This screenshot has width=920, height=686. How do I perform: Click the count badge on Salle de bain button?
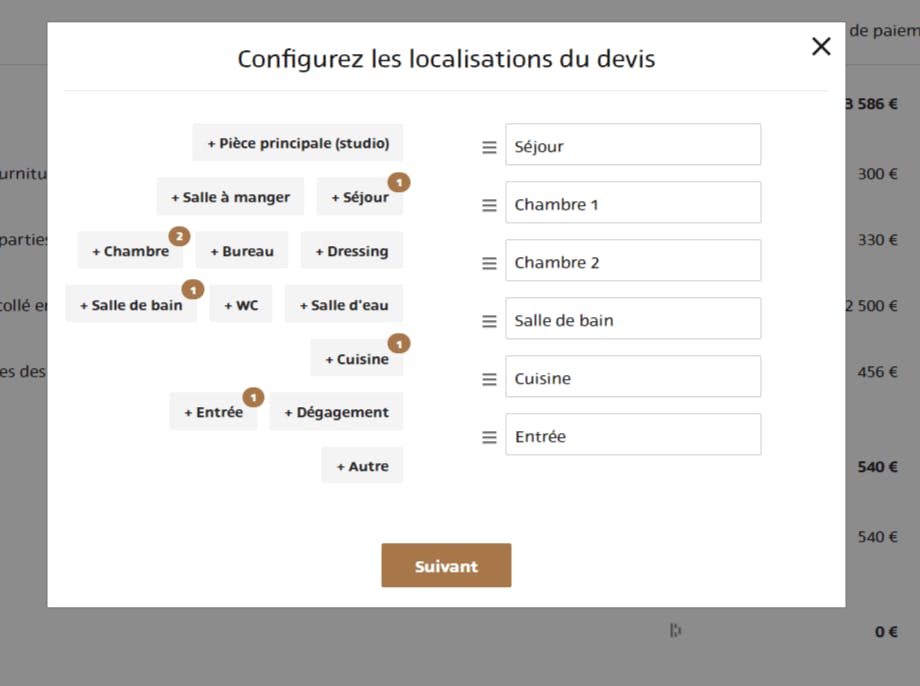coord(193,290)
